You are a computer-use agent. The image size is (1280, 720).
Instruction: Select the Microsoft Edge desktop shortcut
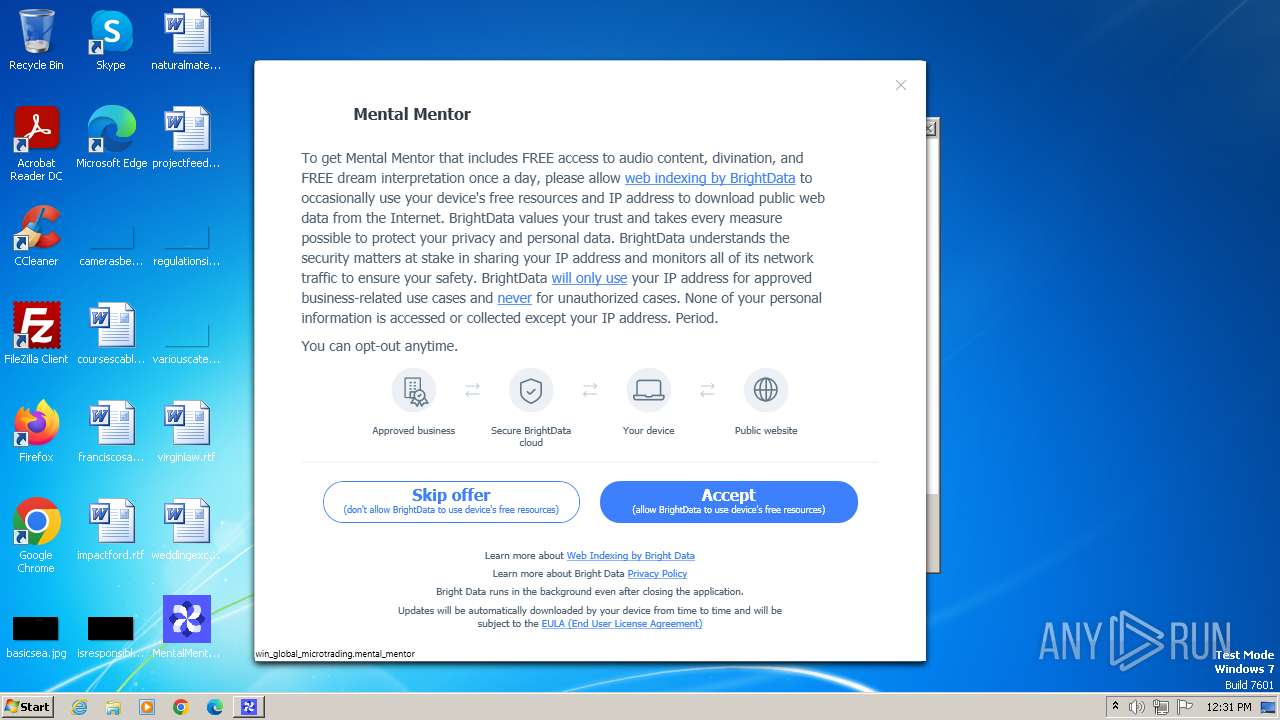pos(111,138)
